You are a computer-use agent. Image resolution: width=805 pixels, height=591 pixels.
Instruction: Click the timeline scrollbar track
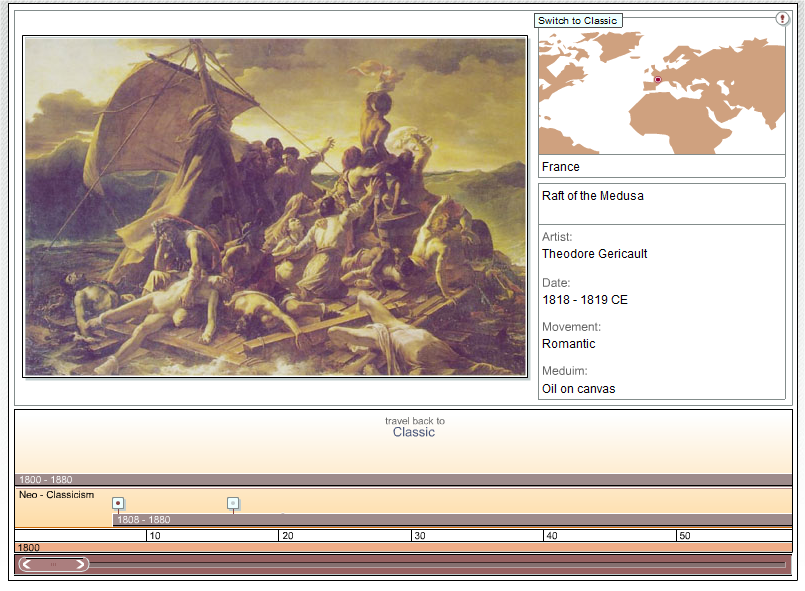(x=436, y=564)
